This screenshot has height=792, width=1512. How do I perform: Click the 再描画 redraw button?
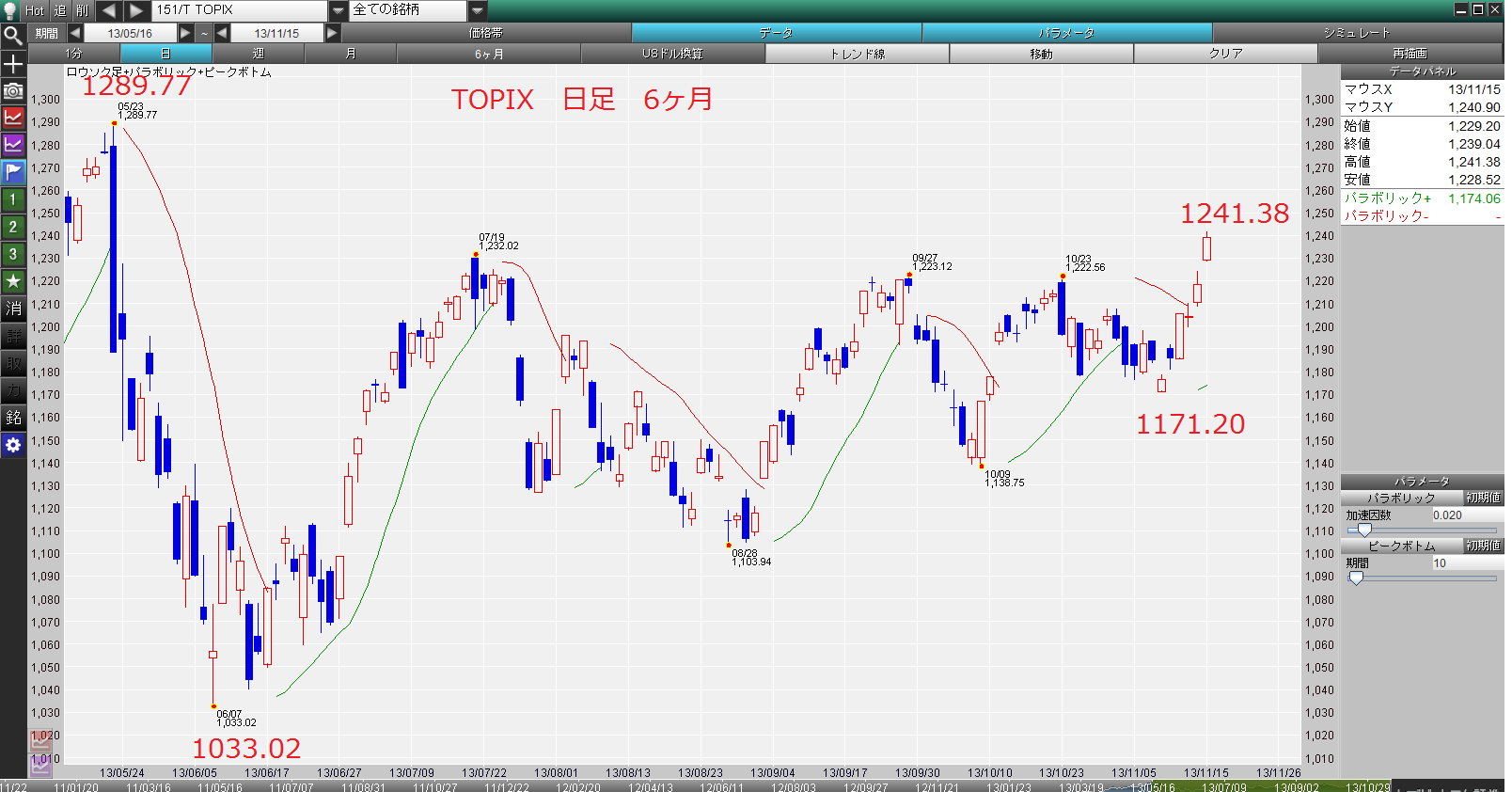1410,54
